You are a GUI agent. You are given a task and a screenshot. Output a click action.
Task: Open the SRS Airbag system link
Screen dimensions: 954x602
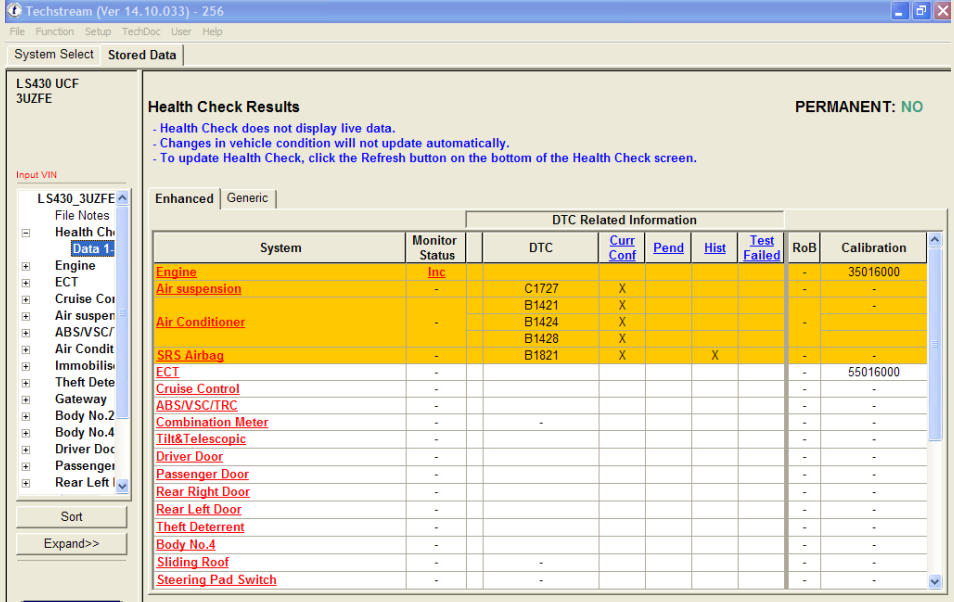tap(190, 356)
